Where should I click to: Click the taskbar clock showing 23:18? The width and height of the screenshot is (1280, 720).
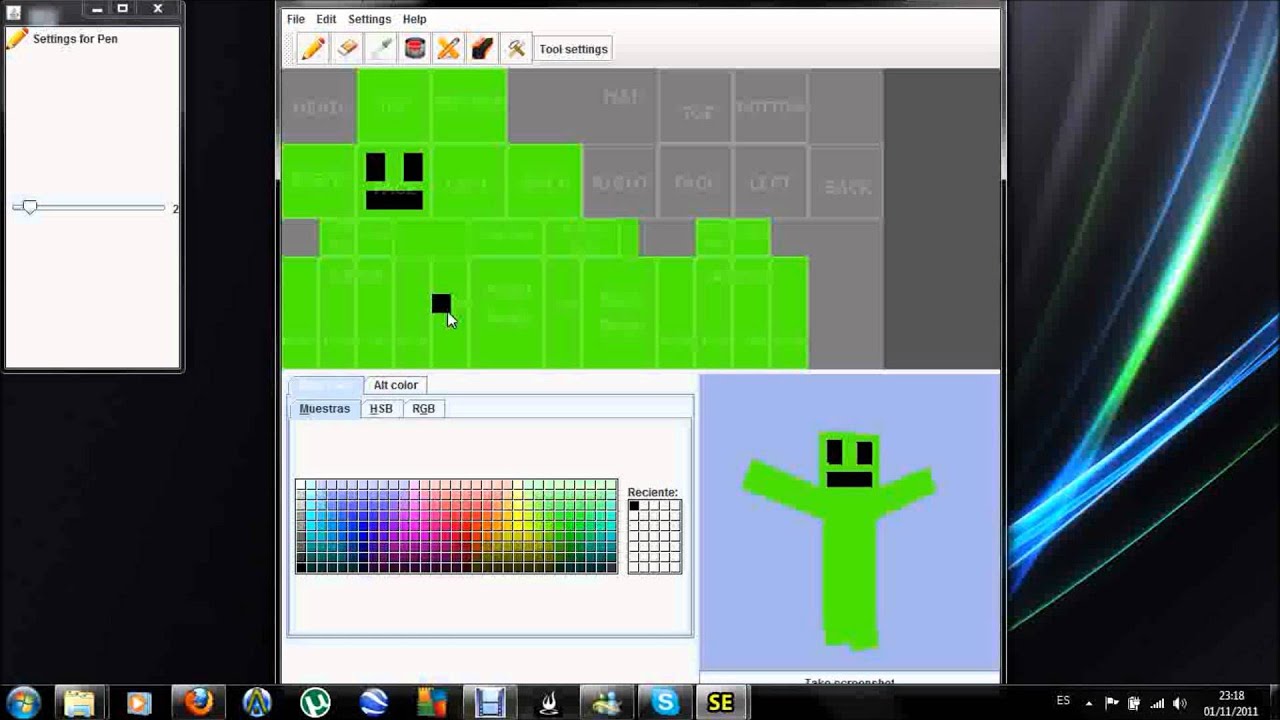pos(1231,703)
